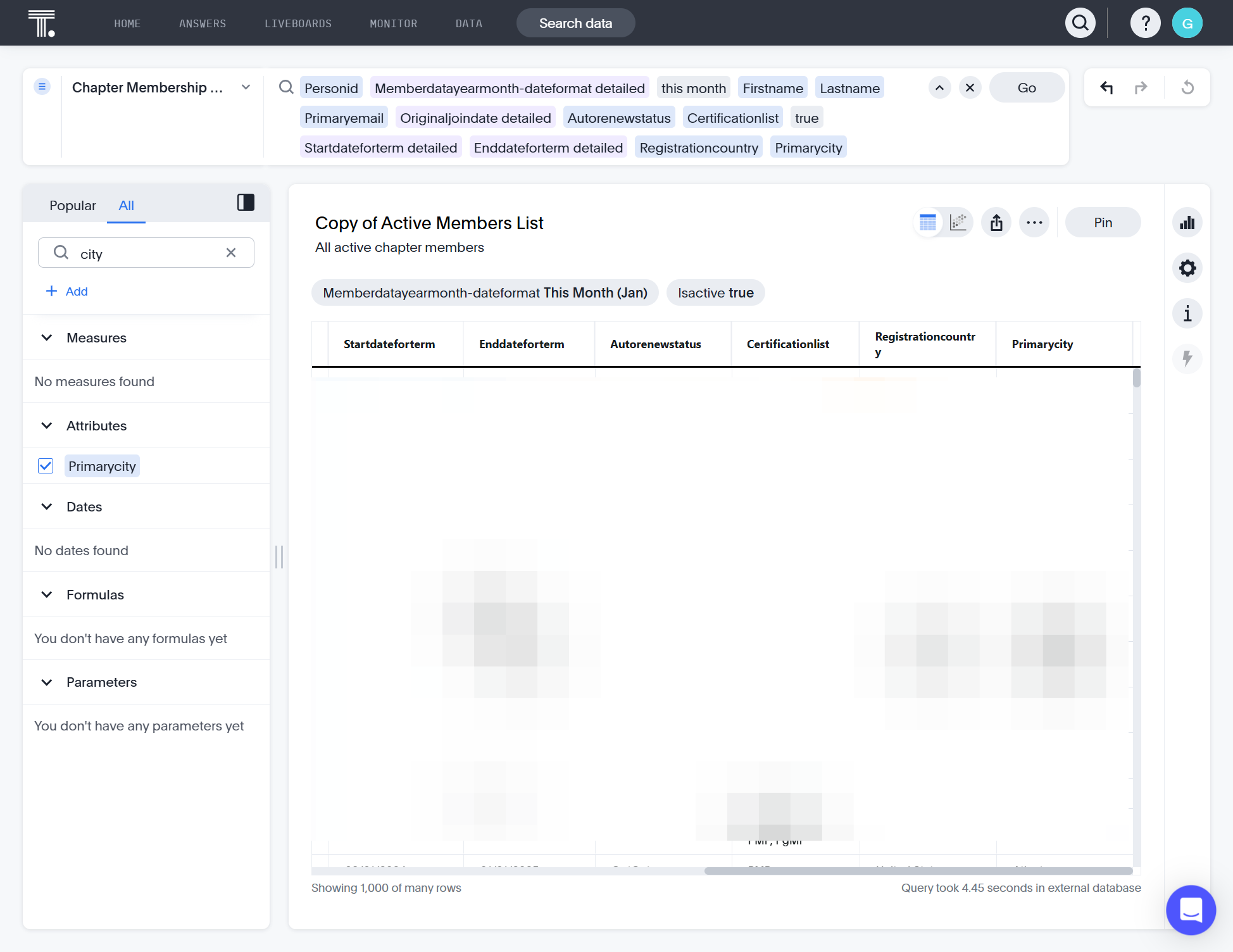Open the chart type sidebar icon
The height and width of the screenshot is (952, 1233).
pos(1187,222)
